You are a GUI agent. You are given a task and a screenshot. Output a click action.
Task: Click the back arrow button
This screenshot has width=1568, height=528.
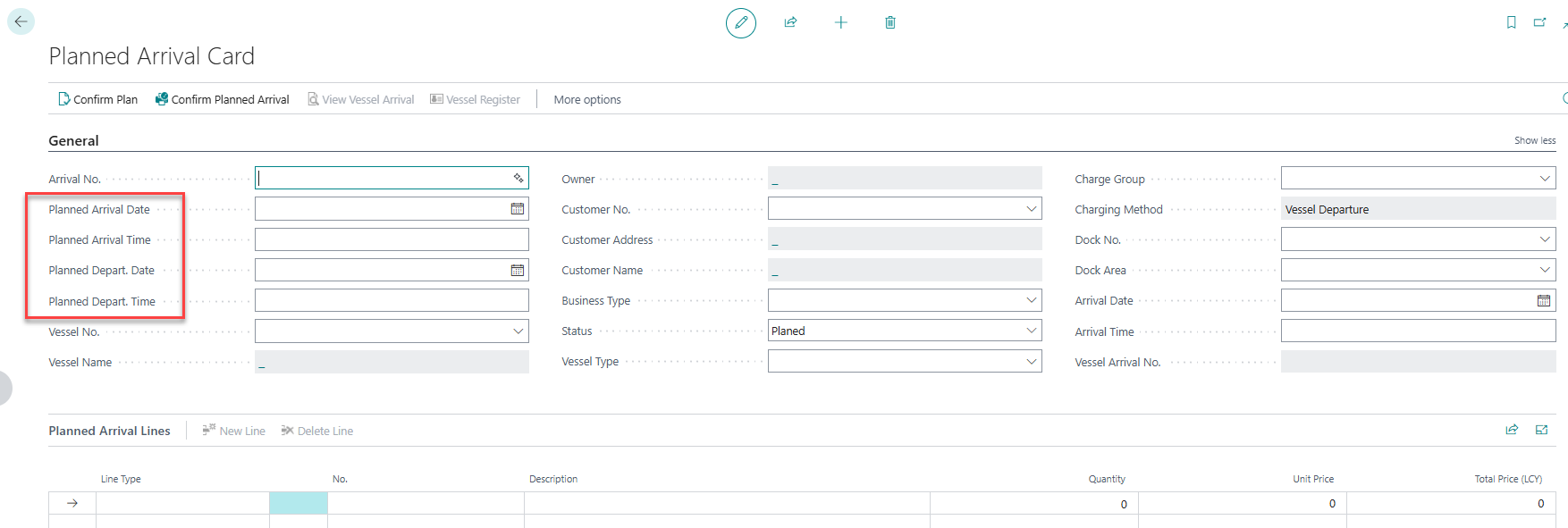[x=21, y=21]
